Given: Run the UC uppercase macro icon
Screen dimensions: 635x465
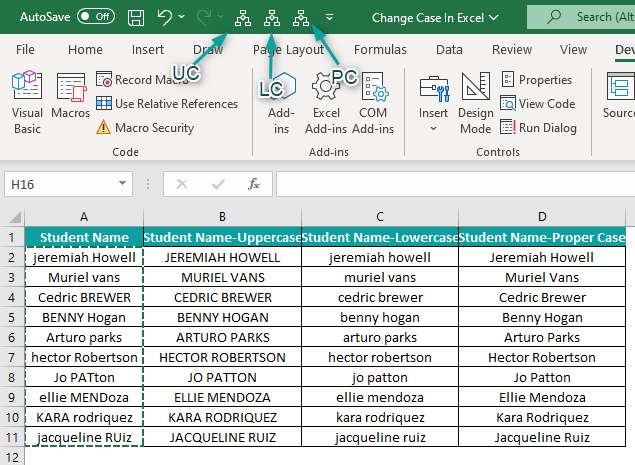Looking at the screenshot, I should [243, 18].
